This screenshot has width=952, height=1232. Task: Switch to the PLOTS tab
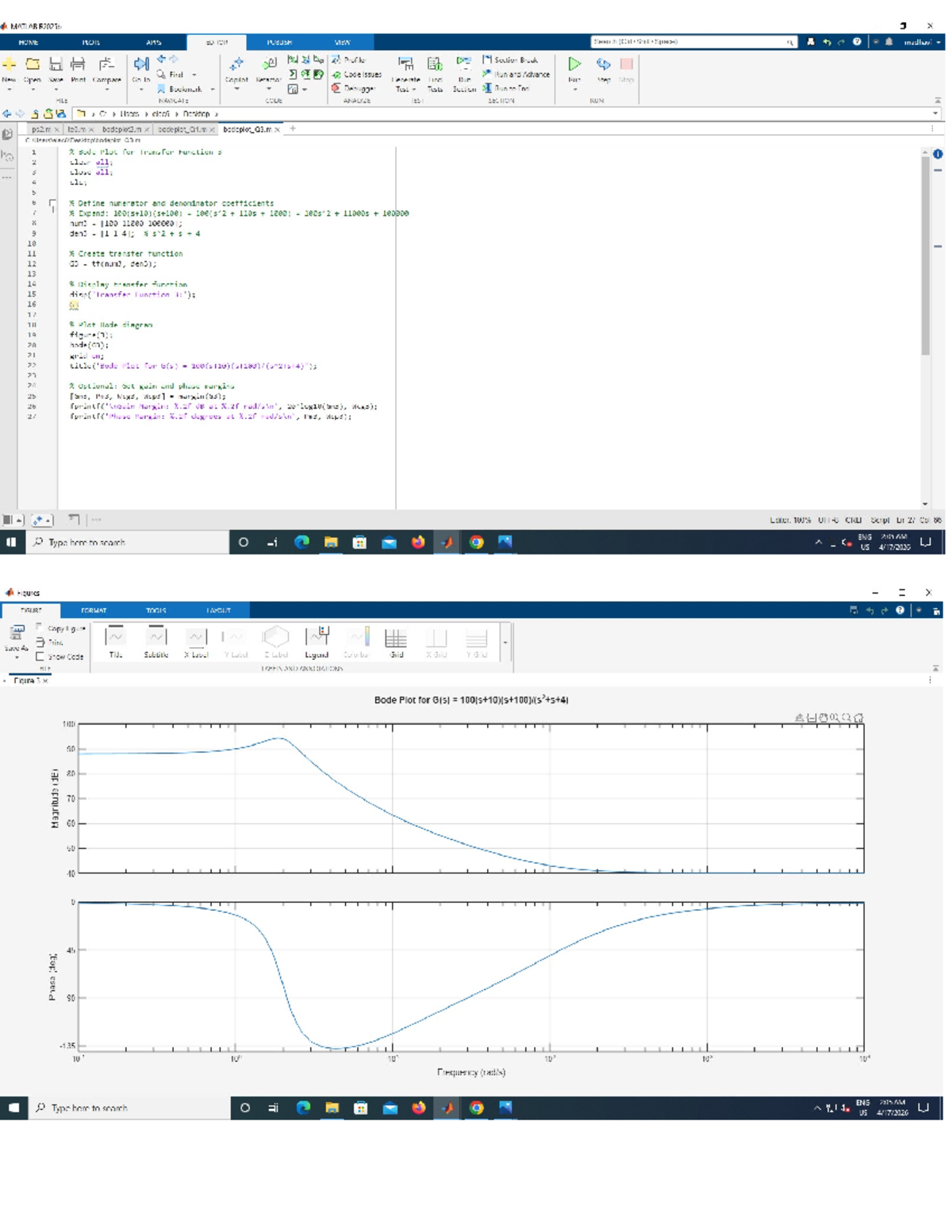tap(91, 42)
